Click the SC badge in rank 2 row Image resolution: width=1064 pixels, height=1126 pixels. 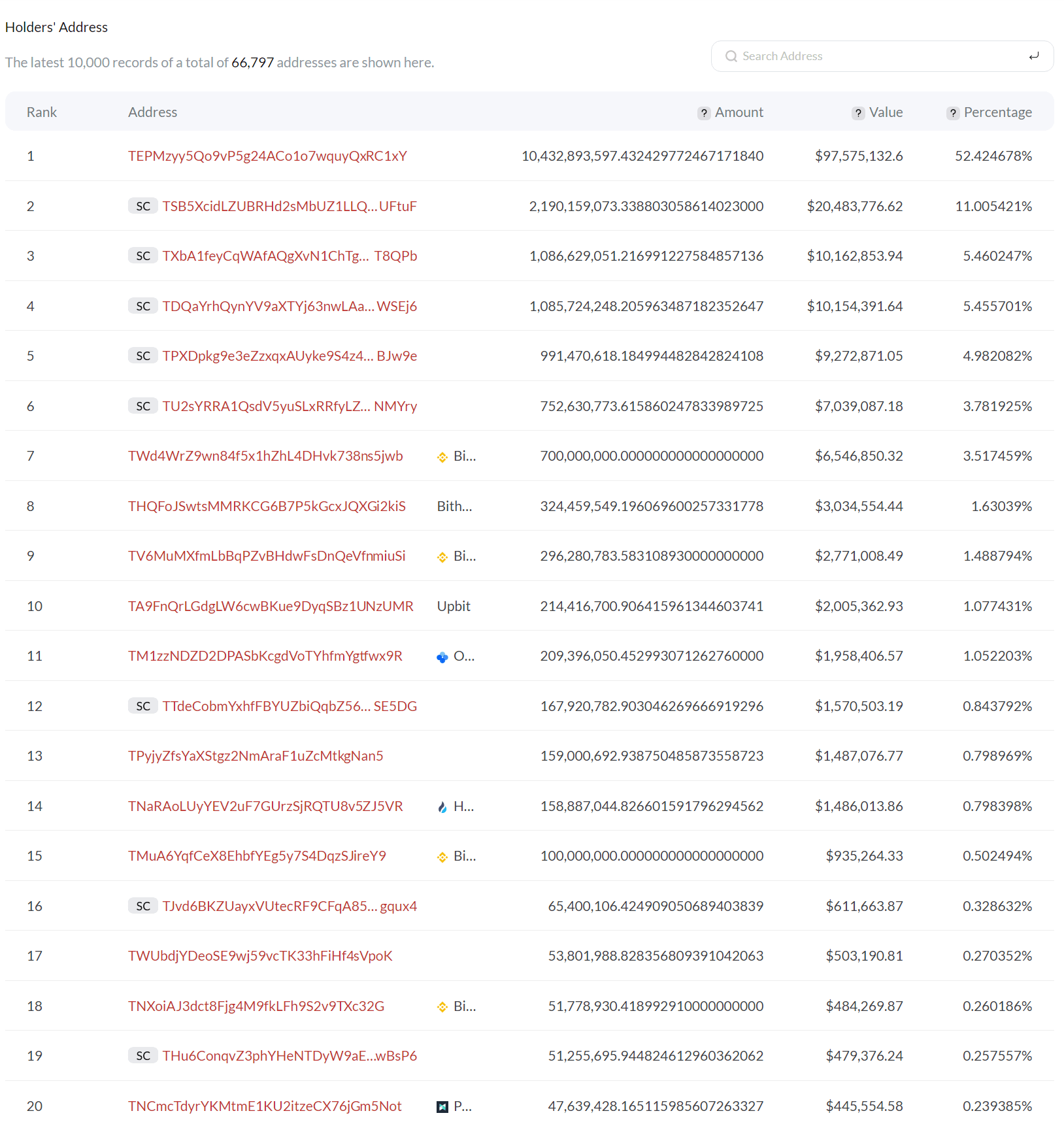(x=143, y=207)
